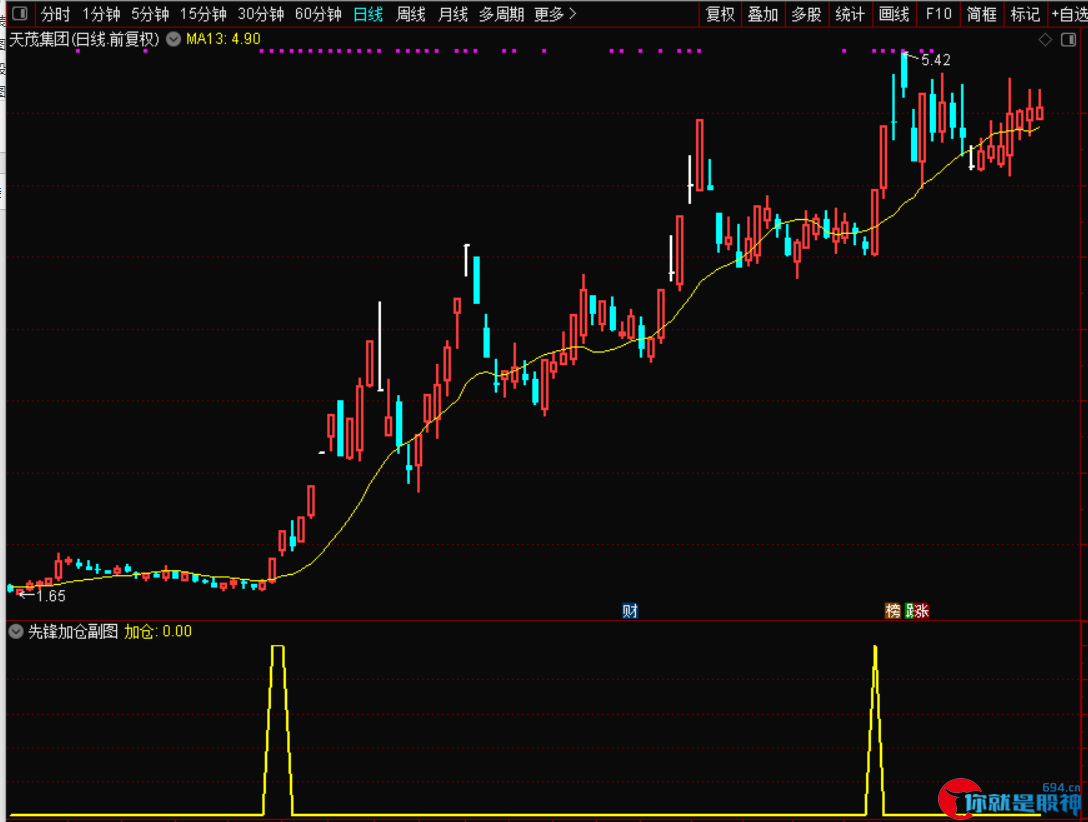
Task: Switch to 30分钟 chart period
Action: tap(261, 14)
